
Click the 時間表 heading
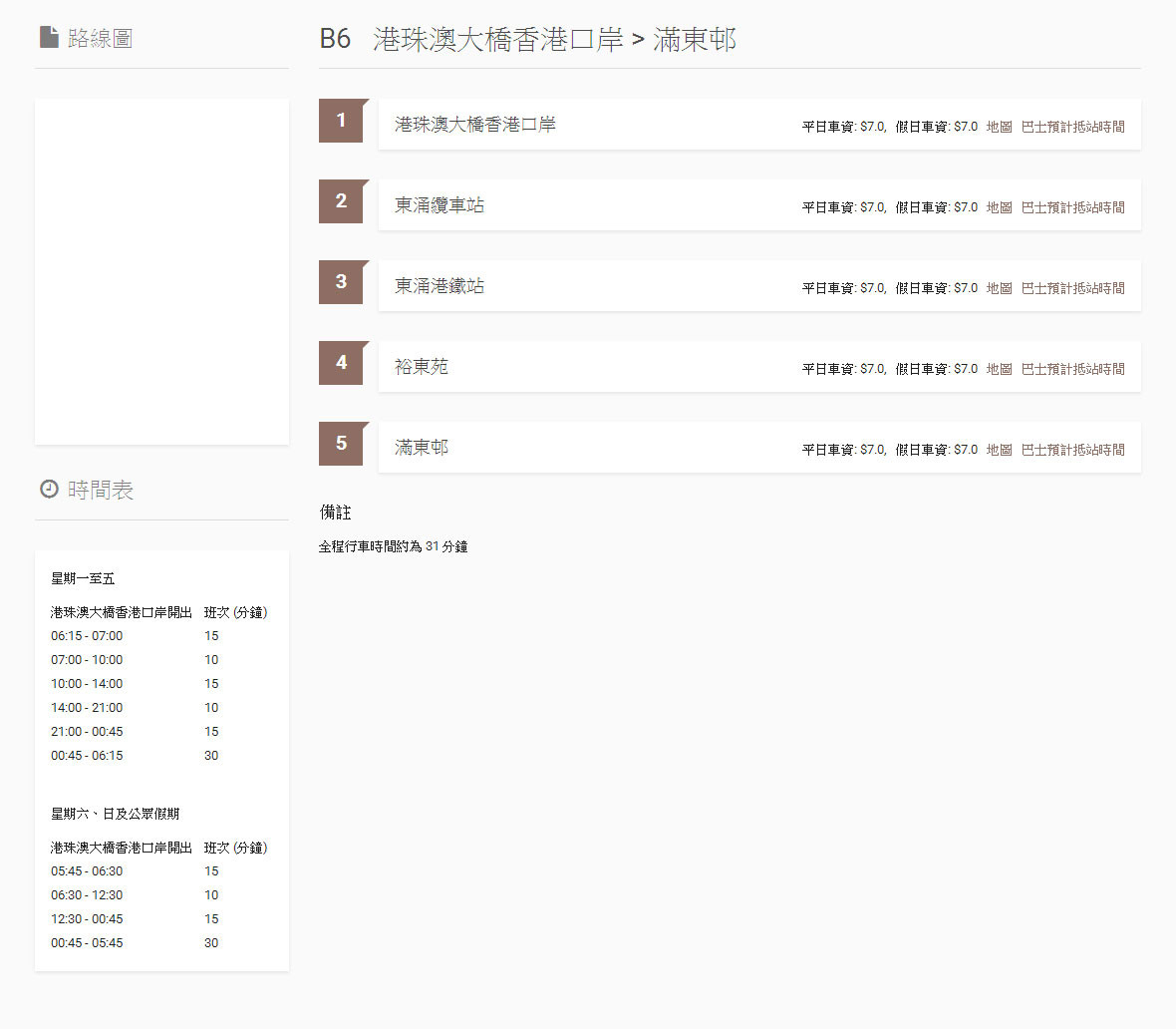[101, 491]
